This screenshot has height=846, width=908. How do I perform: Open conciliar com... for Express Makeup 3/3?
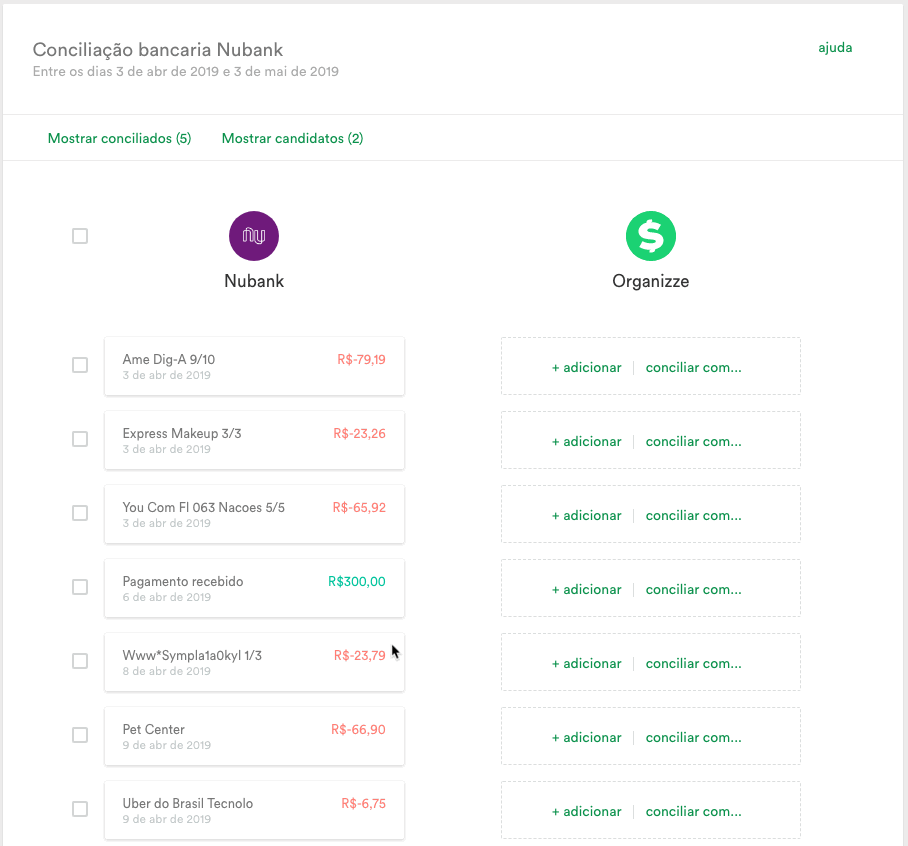693,442
